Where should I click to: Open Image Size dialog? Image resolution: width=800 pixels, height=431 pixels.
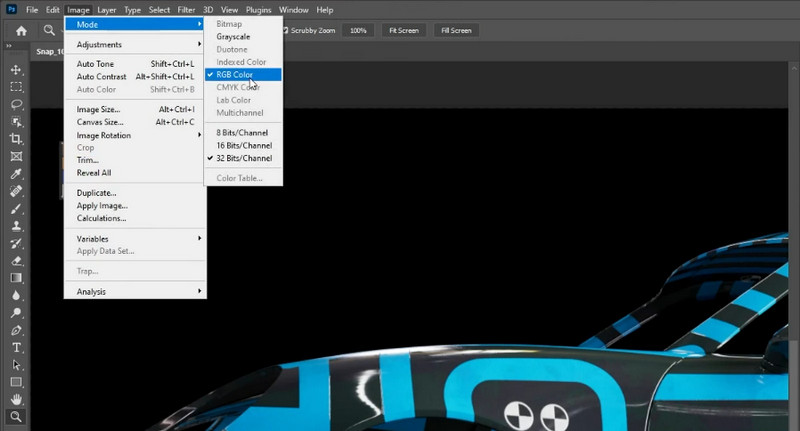coord(135,109)
